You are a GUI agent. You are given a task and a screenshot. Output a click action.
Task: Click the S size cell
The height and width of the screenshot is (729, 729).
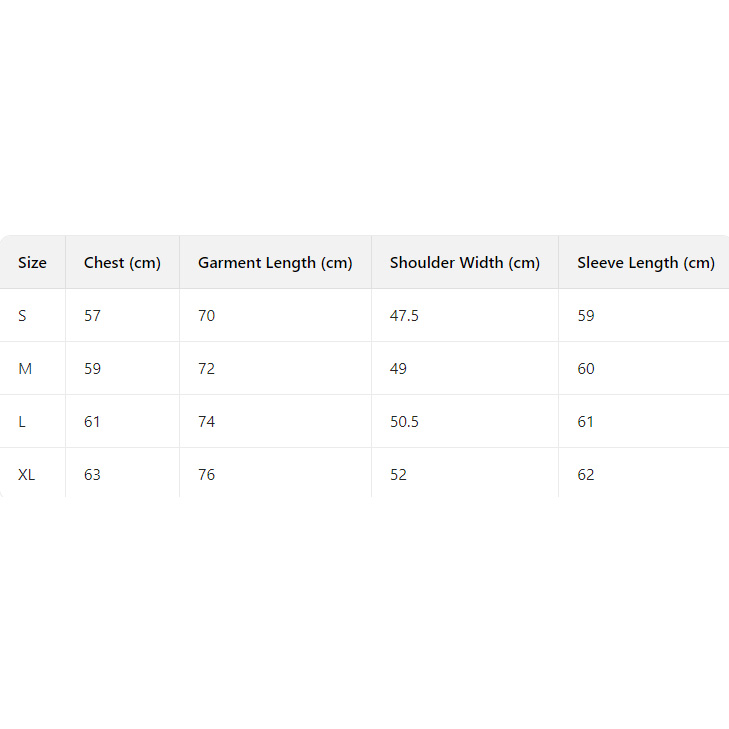pyautogui.click(x=23, y=316)
